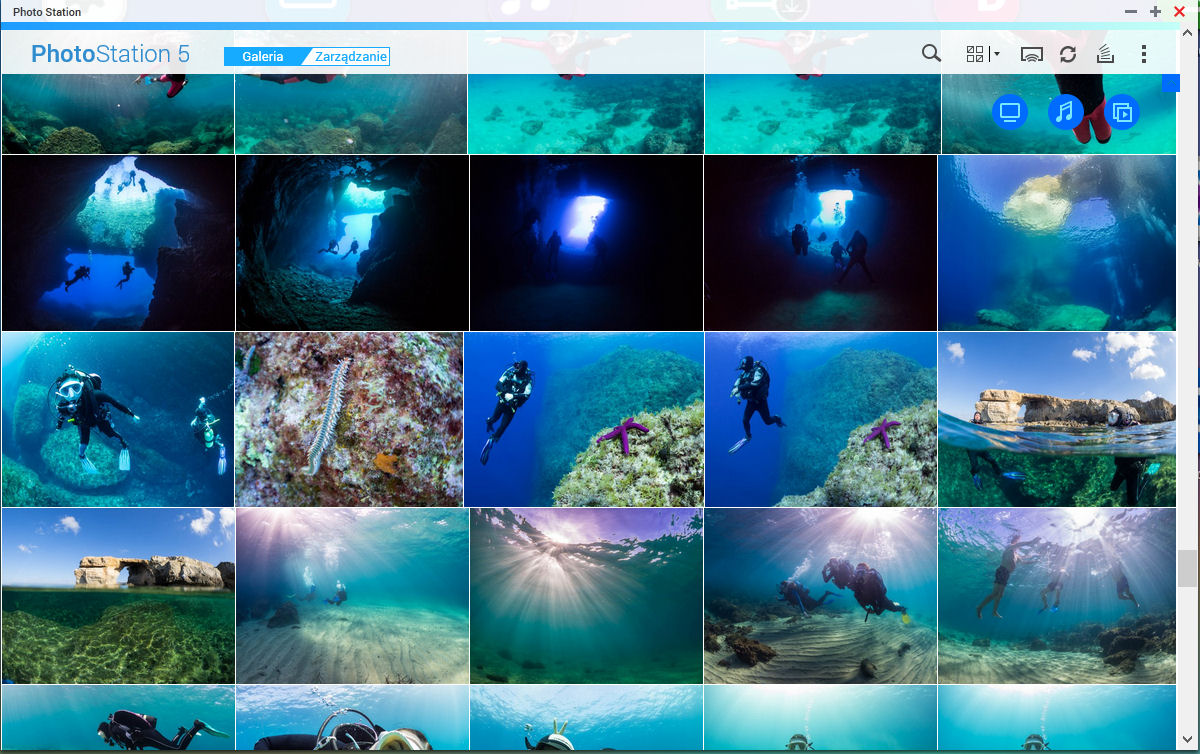This screenshot has width=1200, height=754.
Task: Click the refresh icon in toolbar
Action: (x=1068, y=54)
